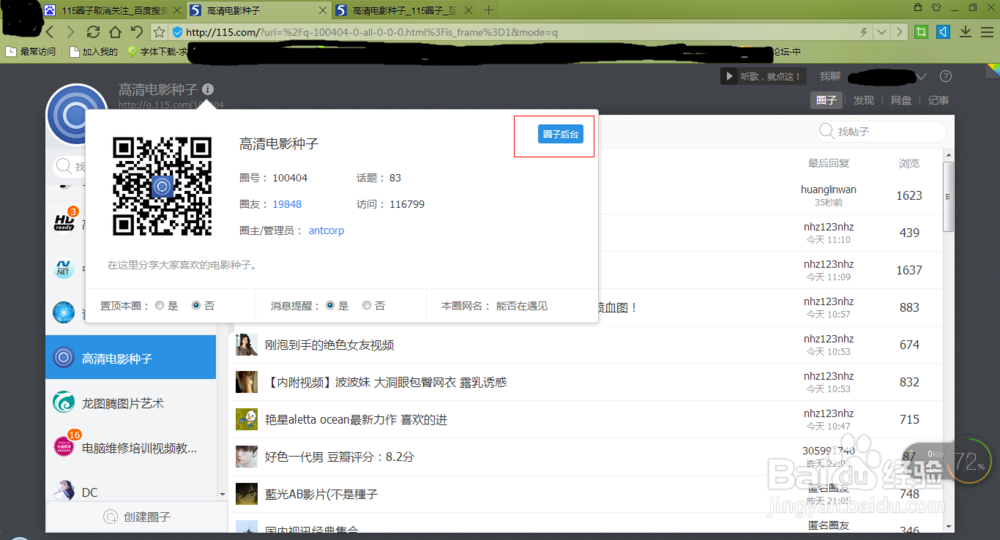Open post 好色一代男 豆瓣评分：8.2分

point(339,456)
